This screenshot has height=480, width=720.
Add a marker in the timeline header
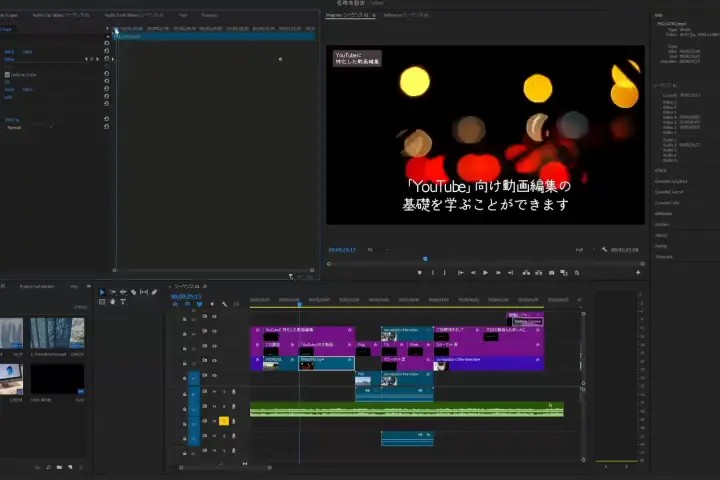(212, 304)
